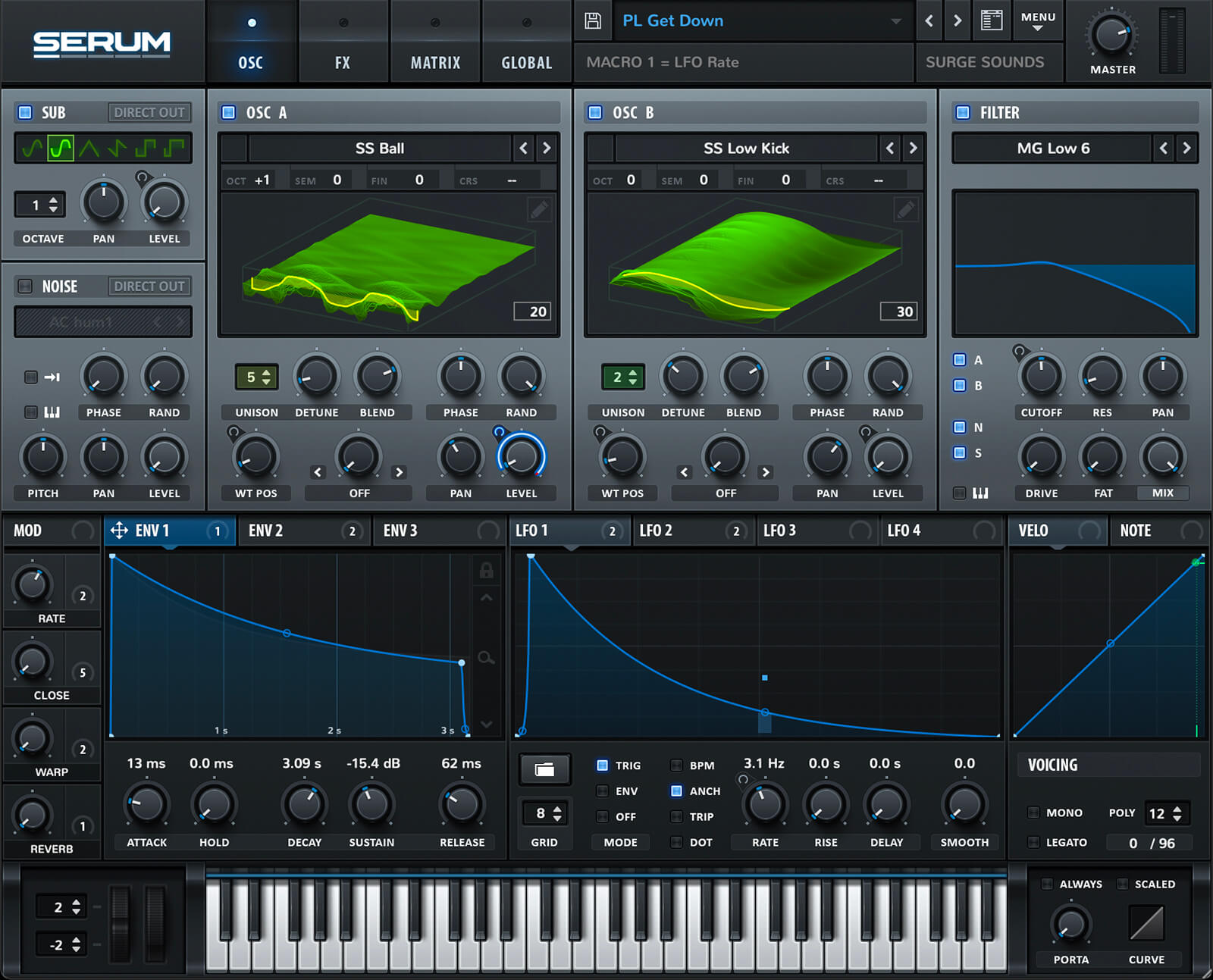Viewport: 1213px width, 980px height.
Task: Click OSC A warp mode OFF label
Action: 359,493
